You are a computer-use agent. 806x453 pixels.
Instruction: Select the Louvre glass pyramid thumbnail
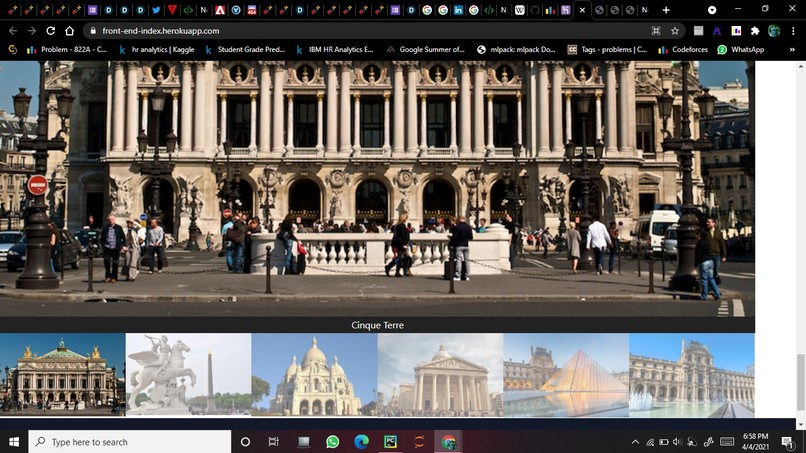tap(566, 374)
